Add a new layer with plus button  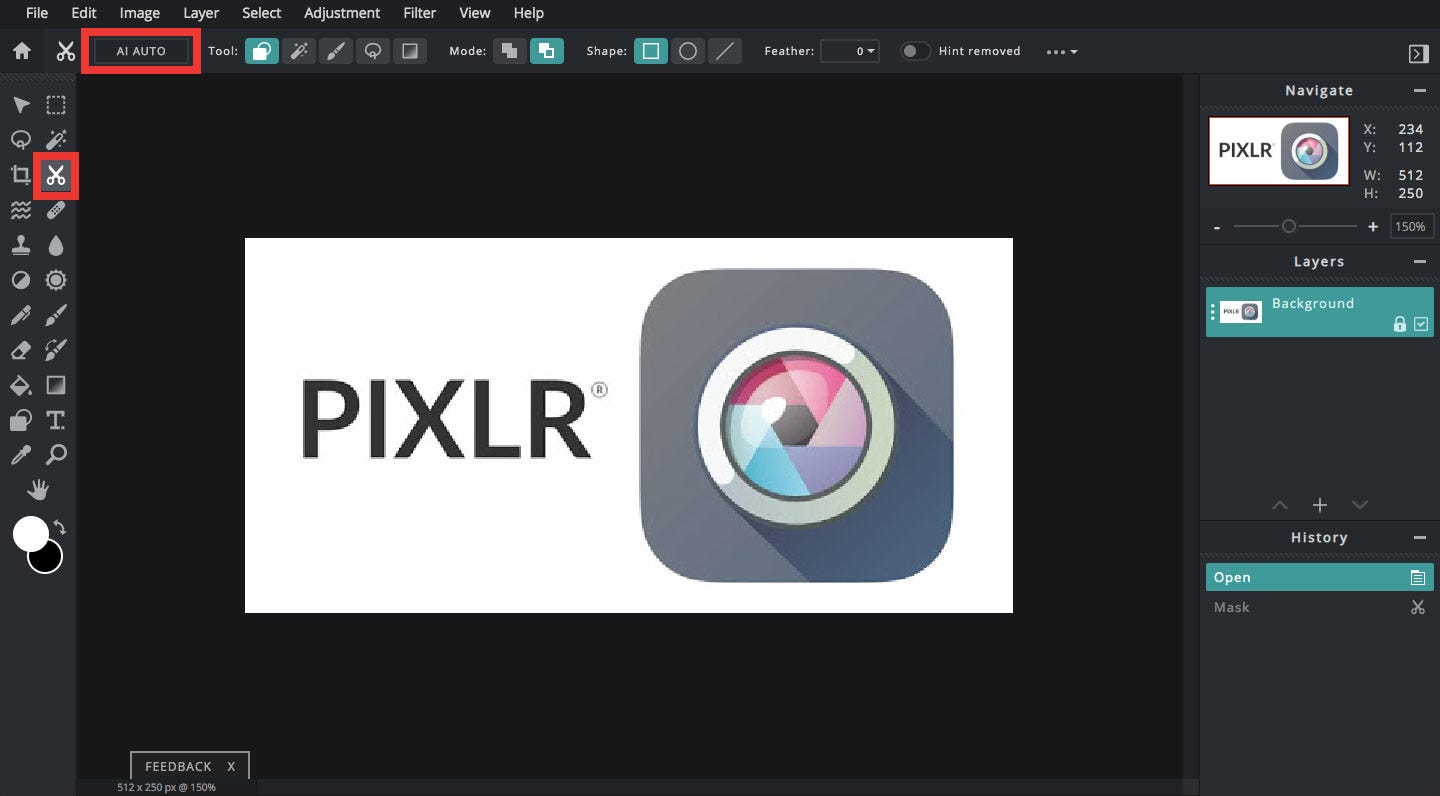[x=1320, y=505]
